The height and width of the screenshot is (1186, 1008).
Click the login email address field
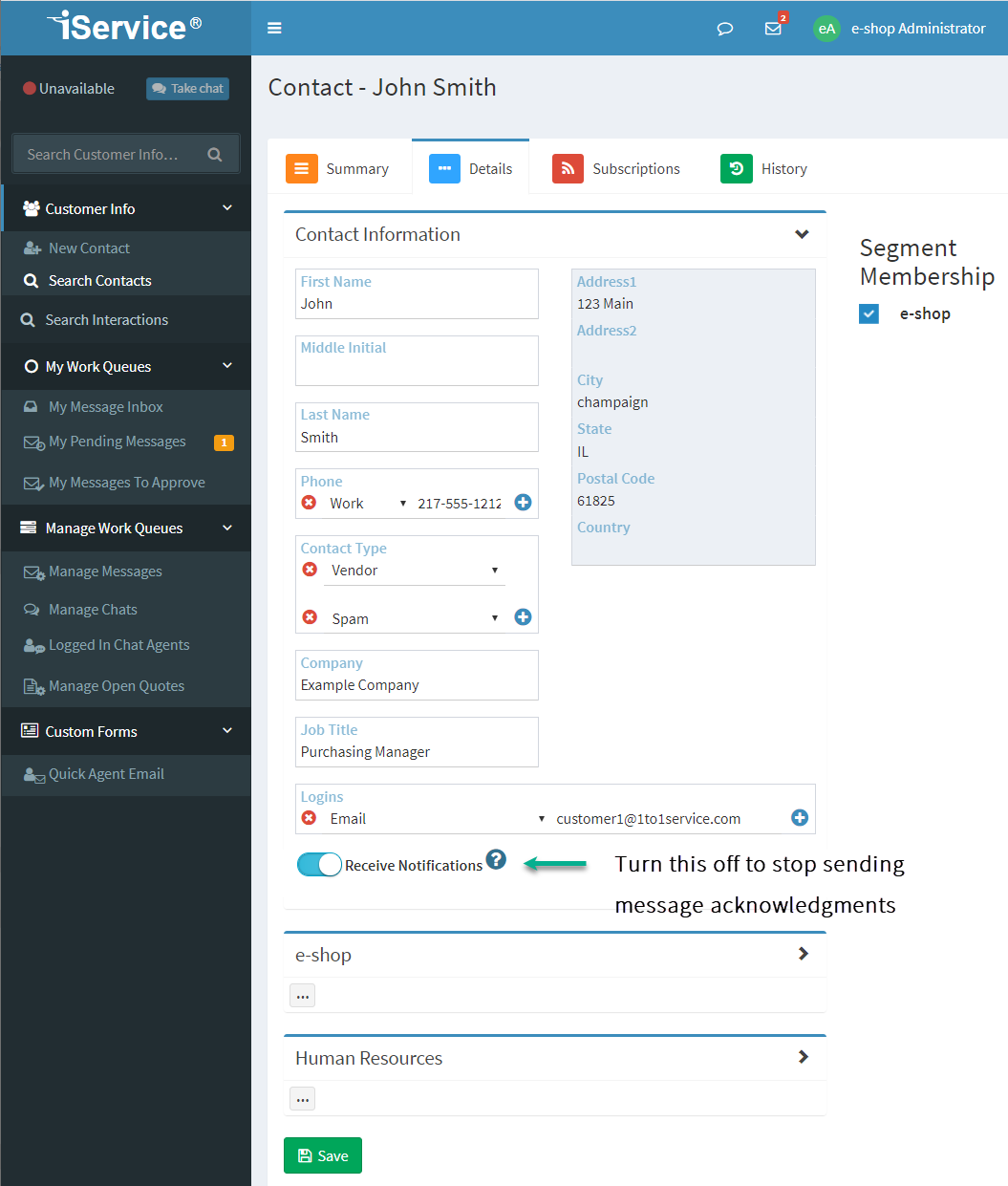(x=669, y=819)
